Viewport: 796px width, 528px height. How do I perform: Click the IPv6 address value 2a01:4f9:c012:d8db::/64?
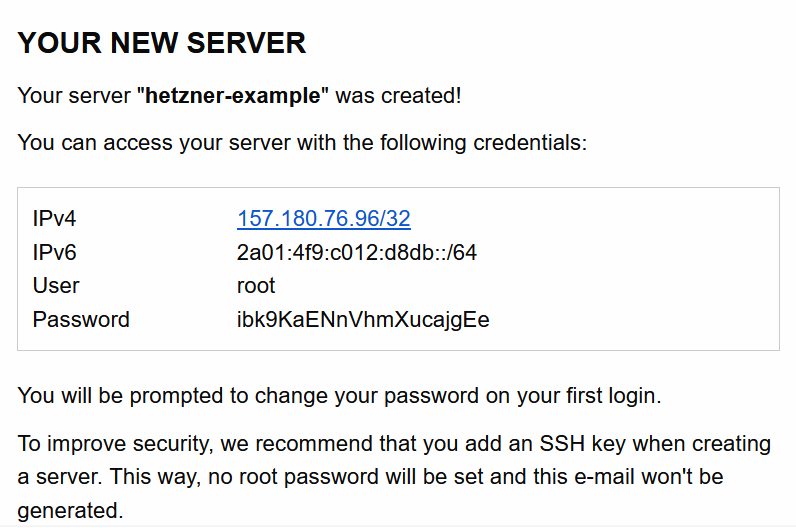point(356,253)
